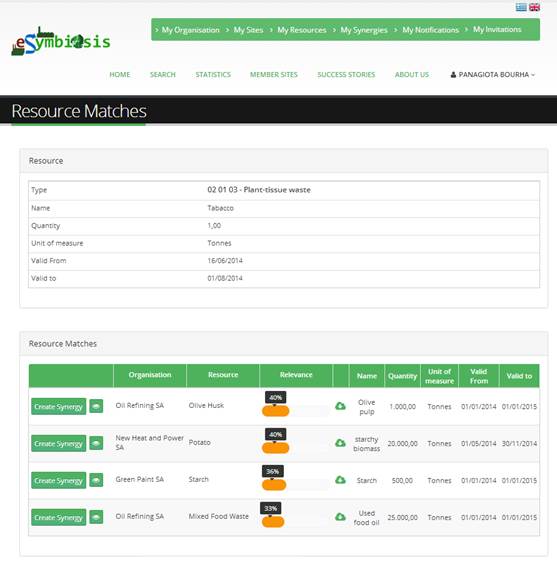Screen dimensions: 557x567
Task: Open the Search page
Action: pyautogui.click(x=163, y=74)
